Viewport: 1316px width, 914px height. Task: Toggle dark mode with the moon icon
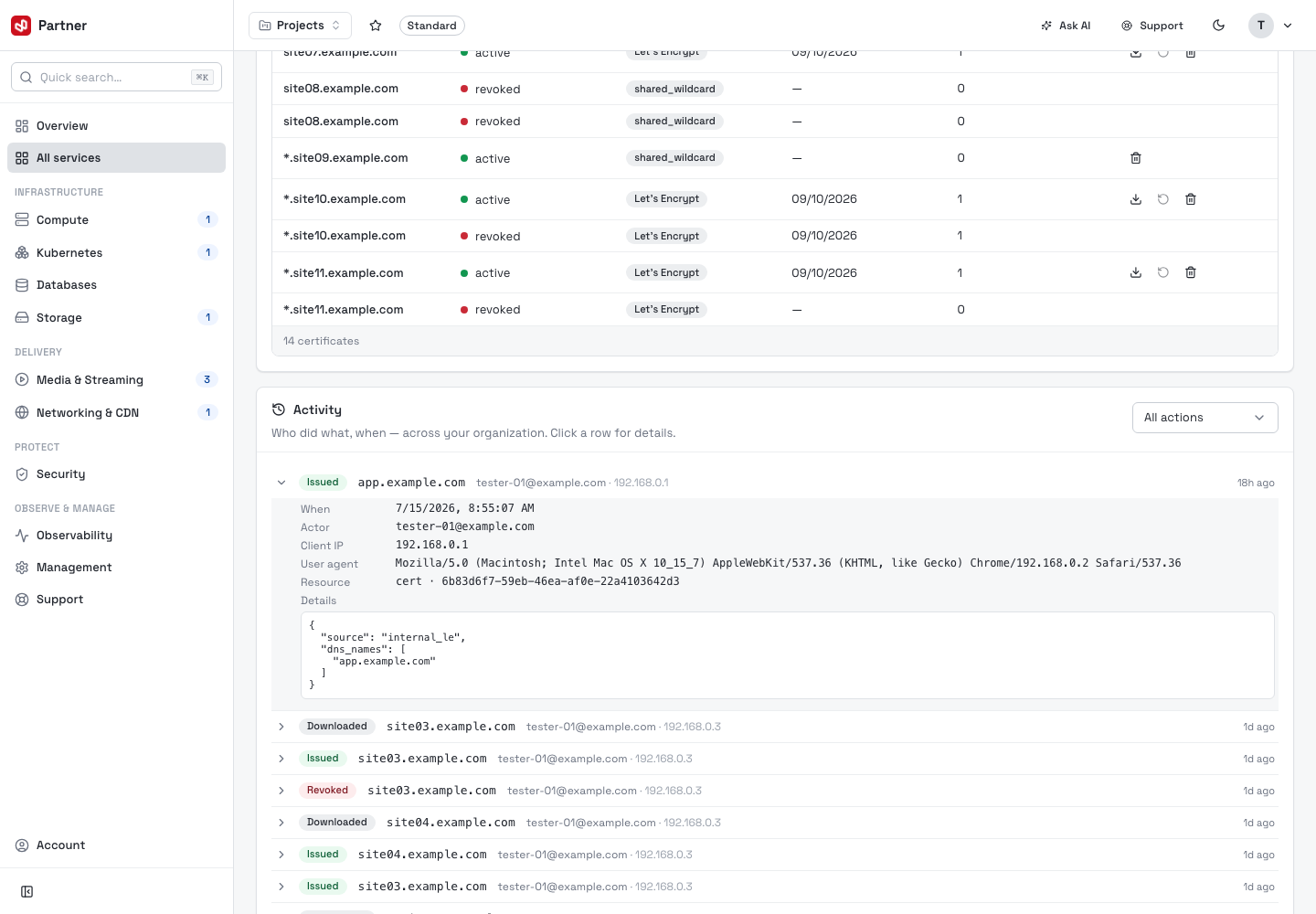point(1218,26)
